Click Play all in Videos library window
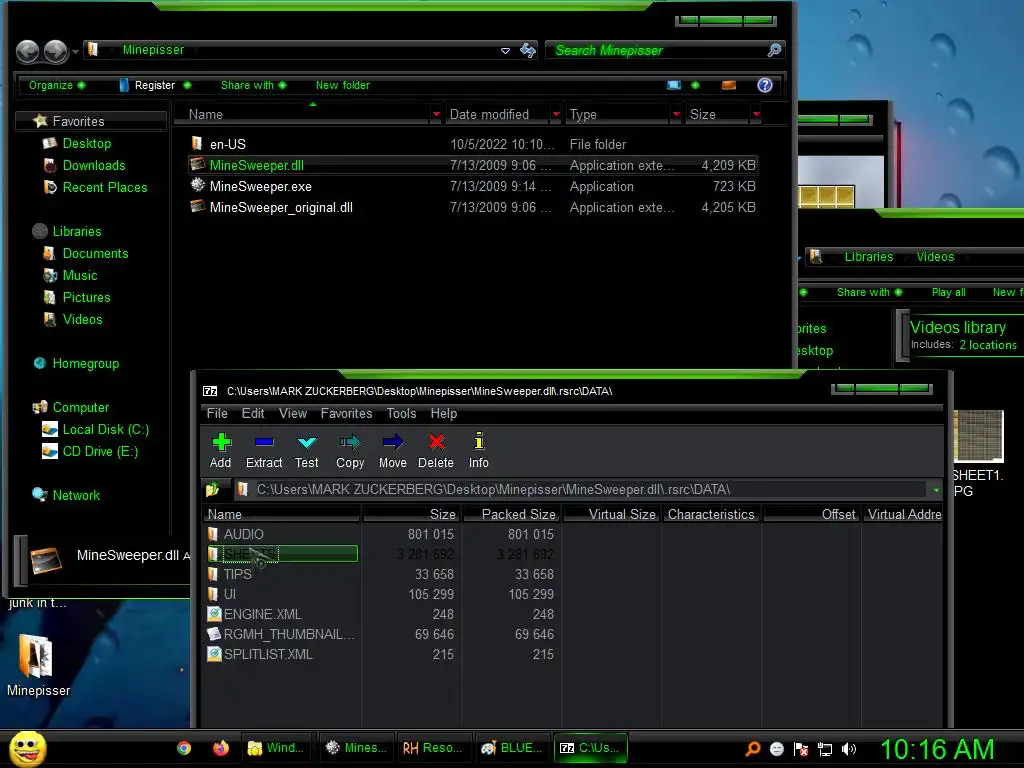1024x768 pixels. point(948,292)
